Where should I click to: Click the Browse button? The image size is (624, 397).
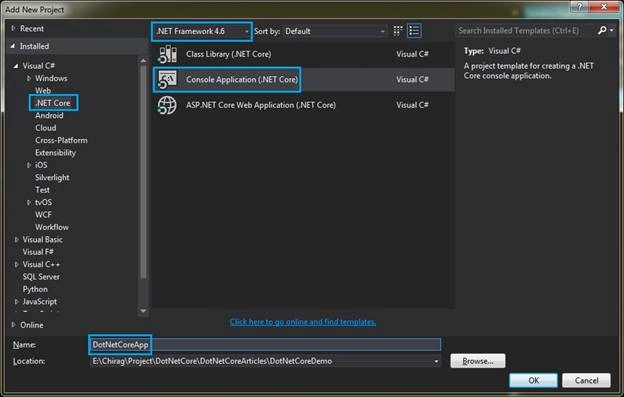pos(478,361)
